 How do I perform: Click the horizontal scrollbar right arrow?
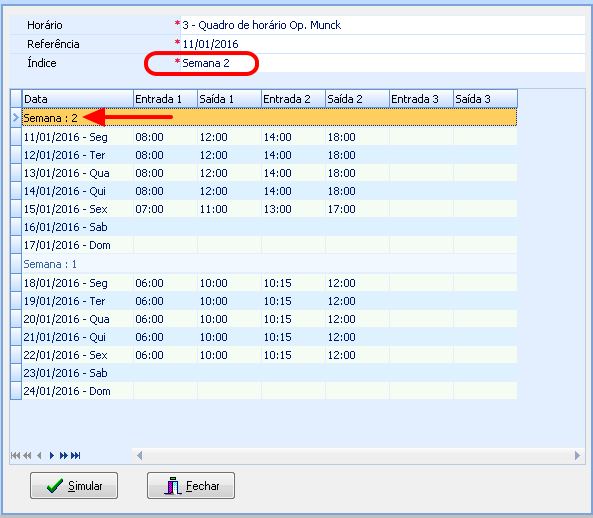(577, 455)
